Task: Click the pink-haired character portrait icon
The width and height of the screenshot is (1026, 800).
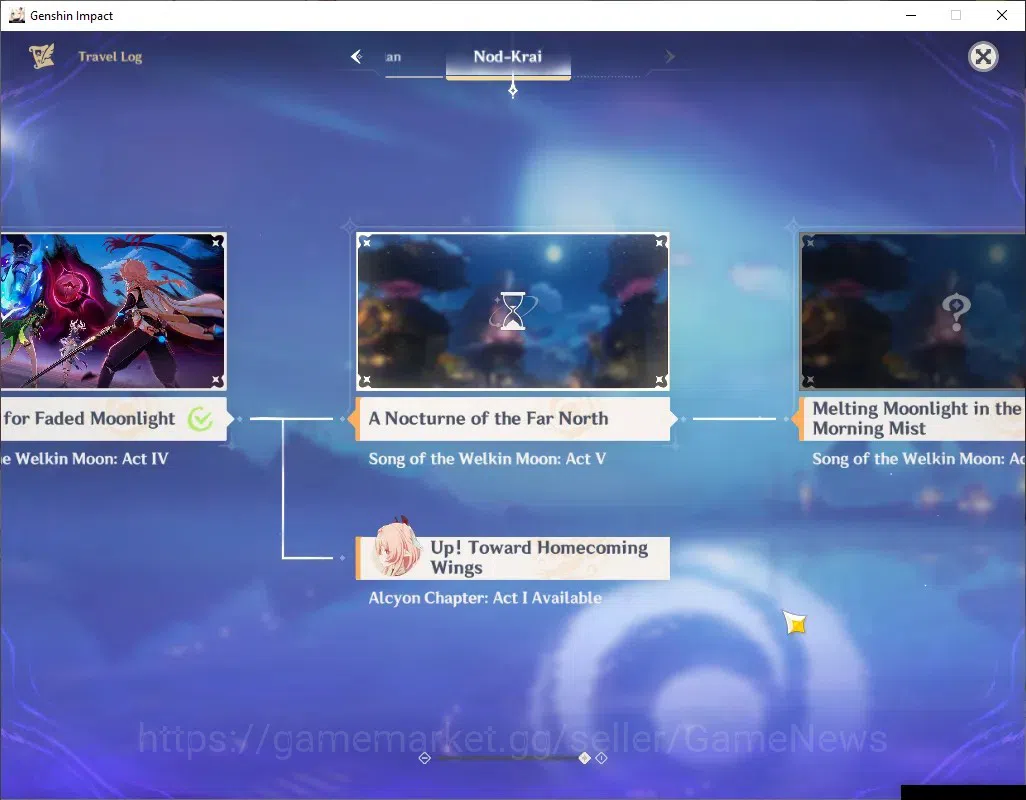Action: pyautogui.click(x=395, y=549)
